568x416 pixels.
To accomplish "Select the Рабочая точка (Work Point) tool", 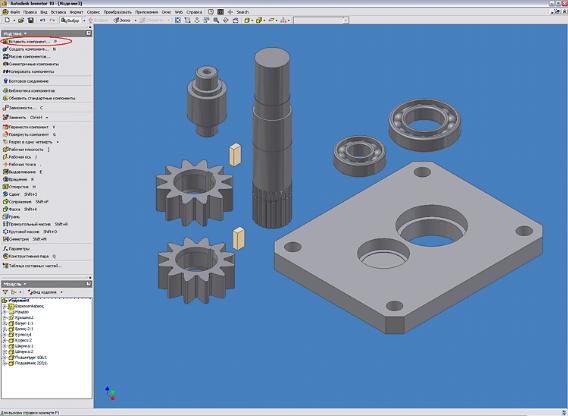I will (20, 165).
